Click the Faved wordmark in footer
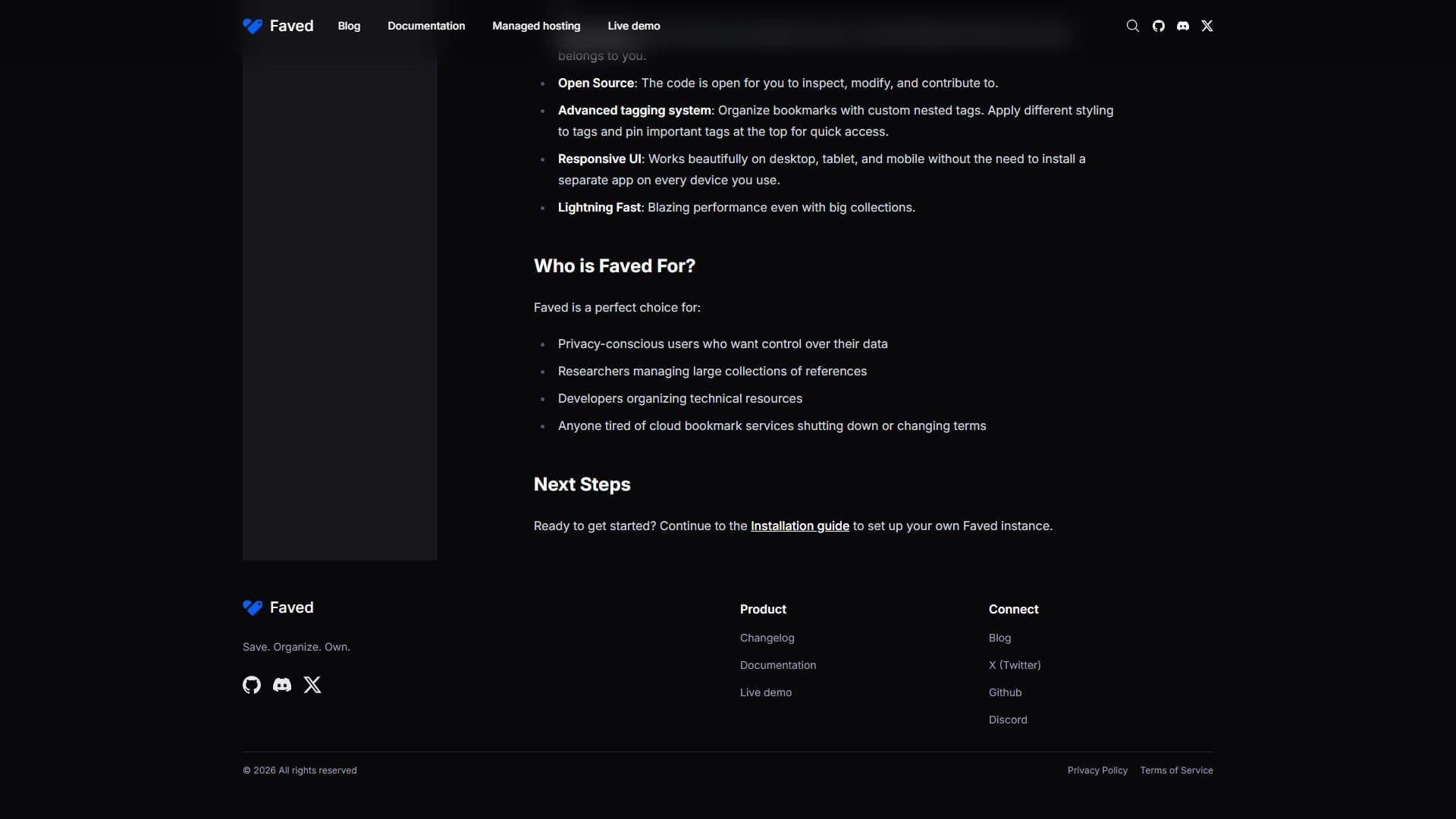The image size is (1456, 819). point(291,607)
